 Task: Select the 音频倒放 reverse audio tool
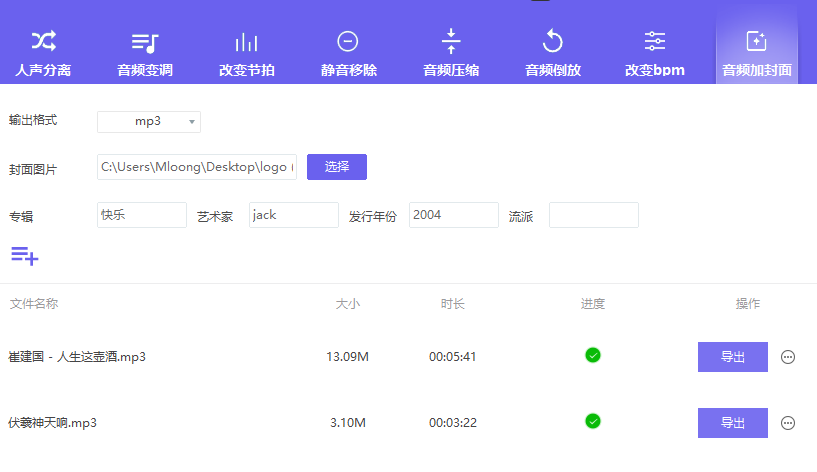point(553,53)
